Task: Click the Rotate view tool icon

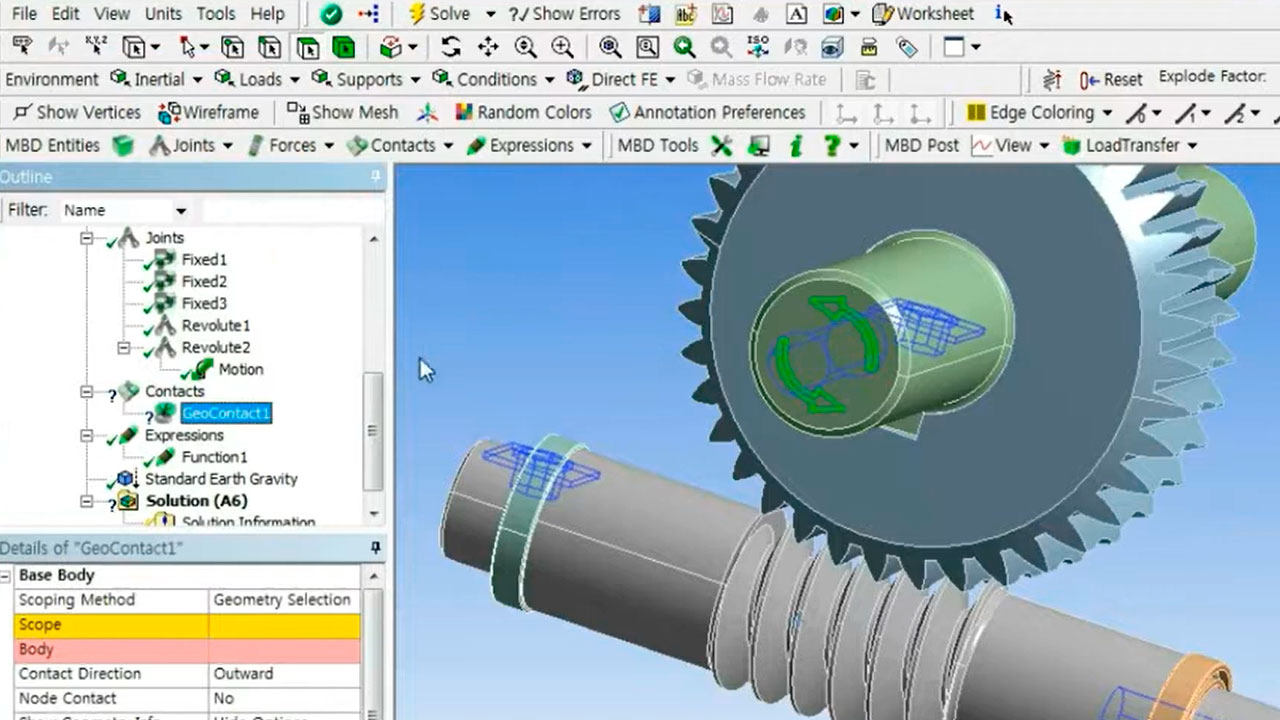Action: tap(451, 47)
